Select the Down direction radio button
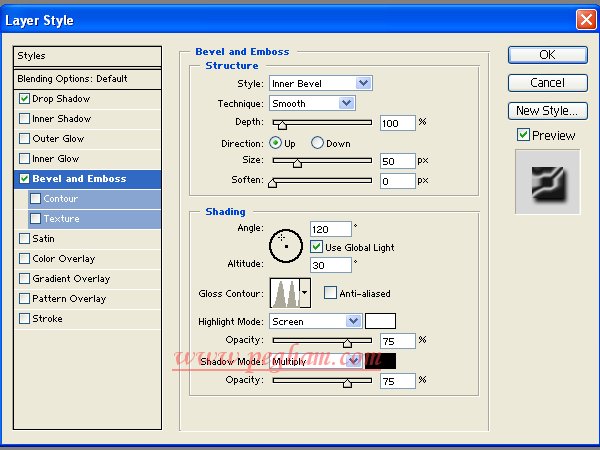 click(x=318, y=143)
